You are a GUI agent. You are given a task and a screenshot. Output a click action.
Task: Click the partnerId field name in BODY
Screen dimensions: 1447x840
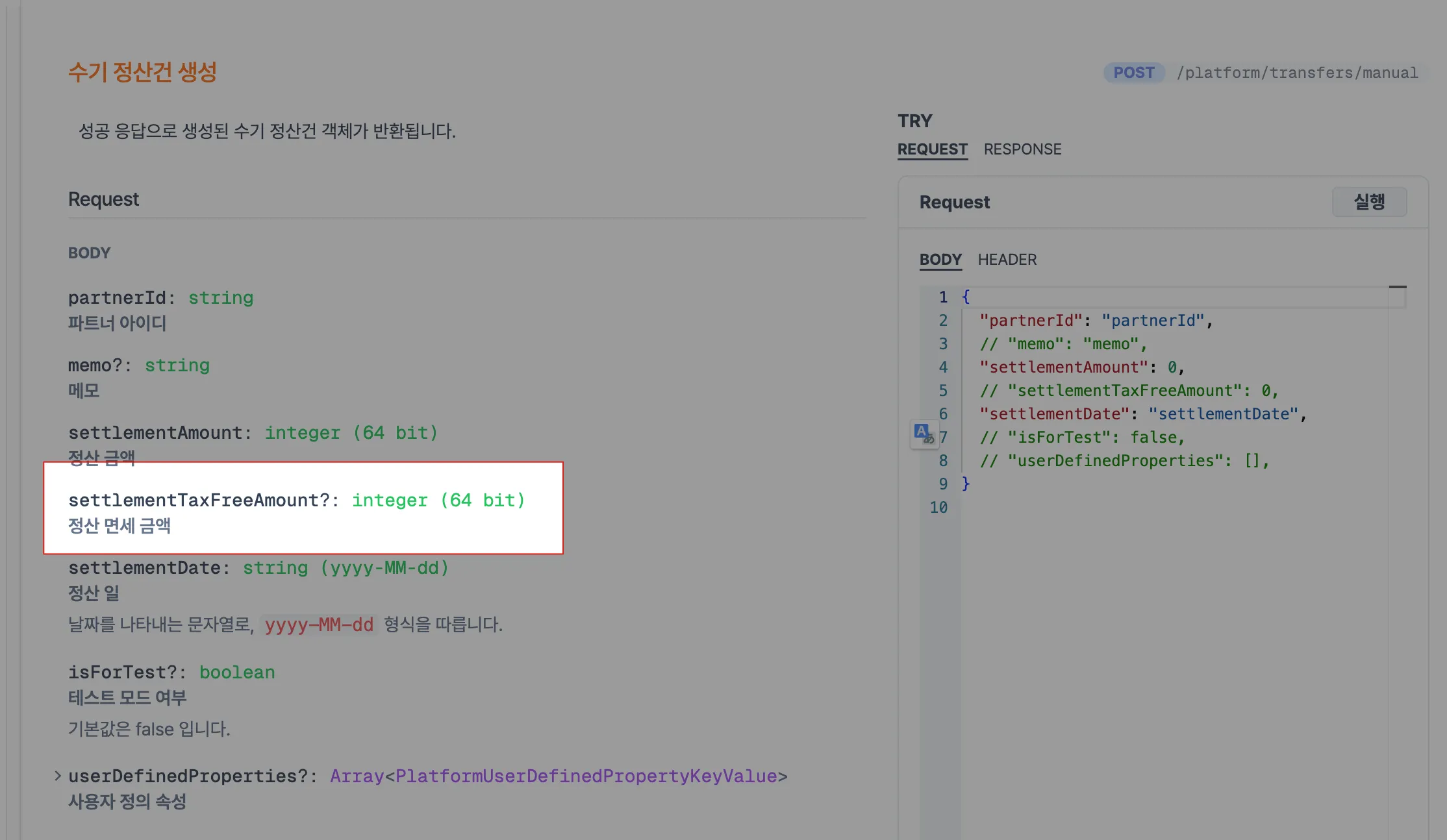point(117,298)
